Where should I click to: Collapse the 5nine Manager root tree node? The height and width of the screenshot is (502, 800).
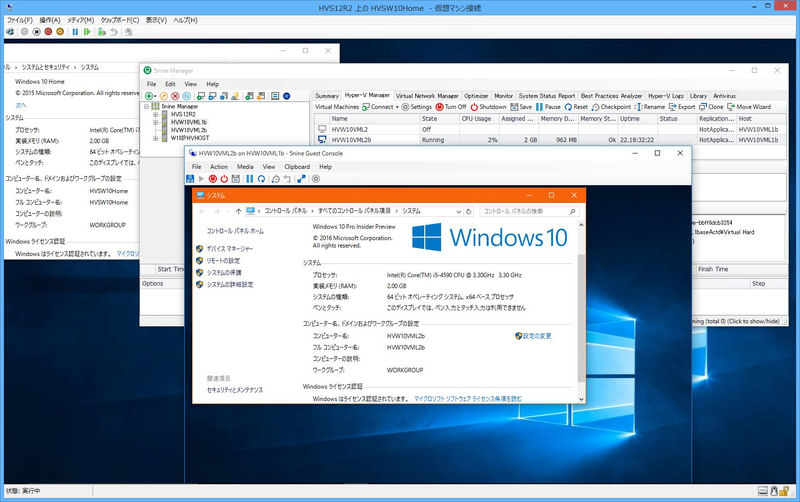pos(147,106)
